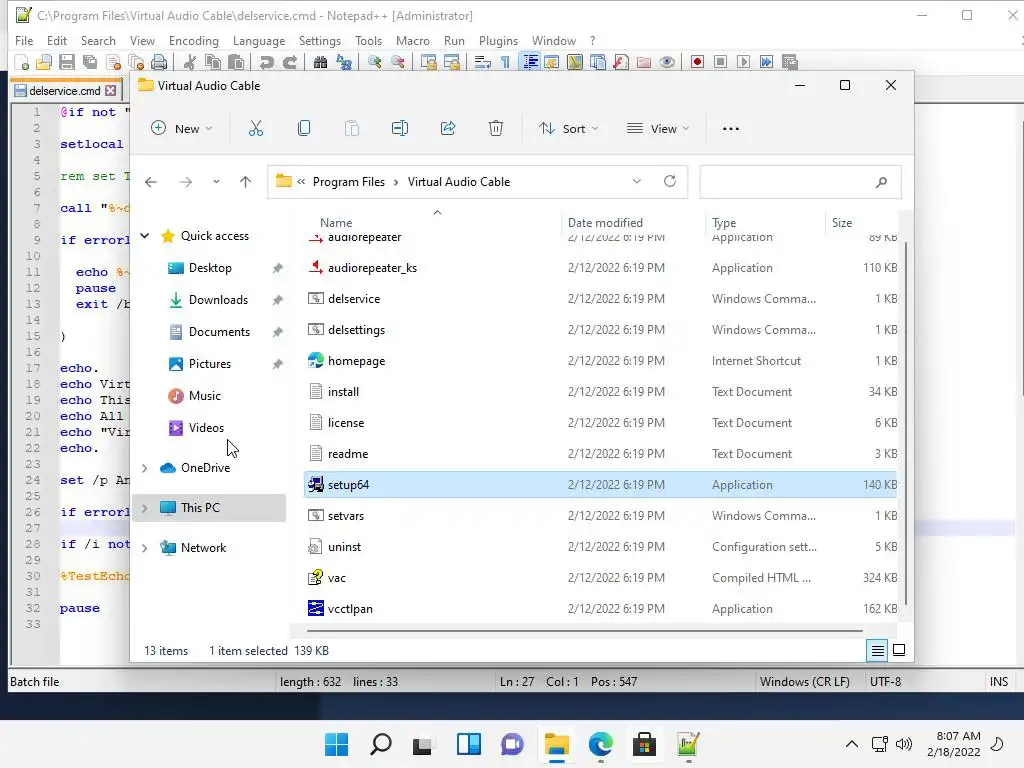Click the Zoom In icon in Notepad++
Viewport: 1024px width, 768px height.
click(x=374, y=62)
